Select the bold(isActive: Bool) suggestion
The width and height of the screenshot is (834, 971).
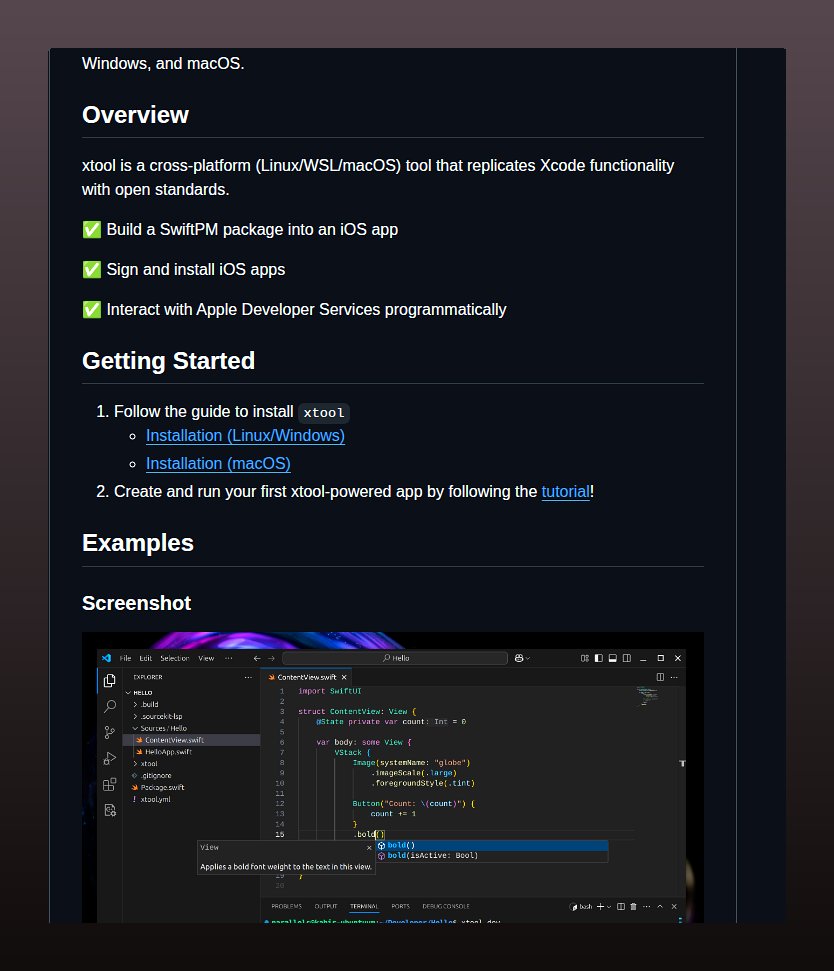pos(492,856)
